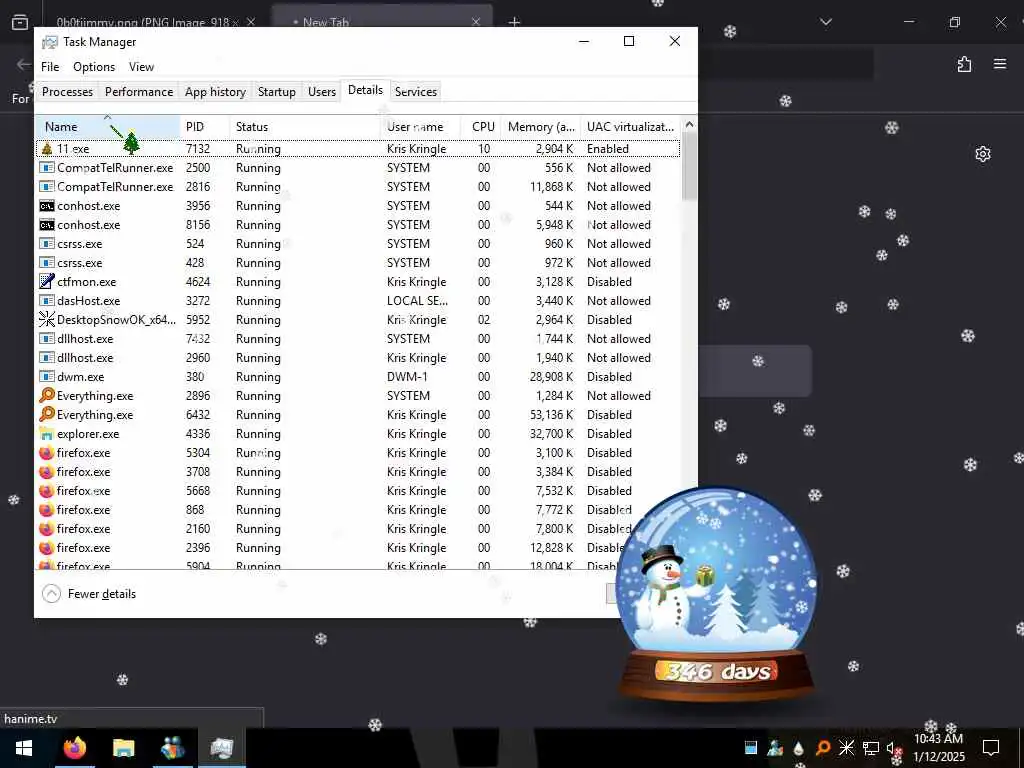Open Firefox list all tabs chevron
The image size is (1024, 768).
pos(825,22)
